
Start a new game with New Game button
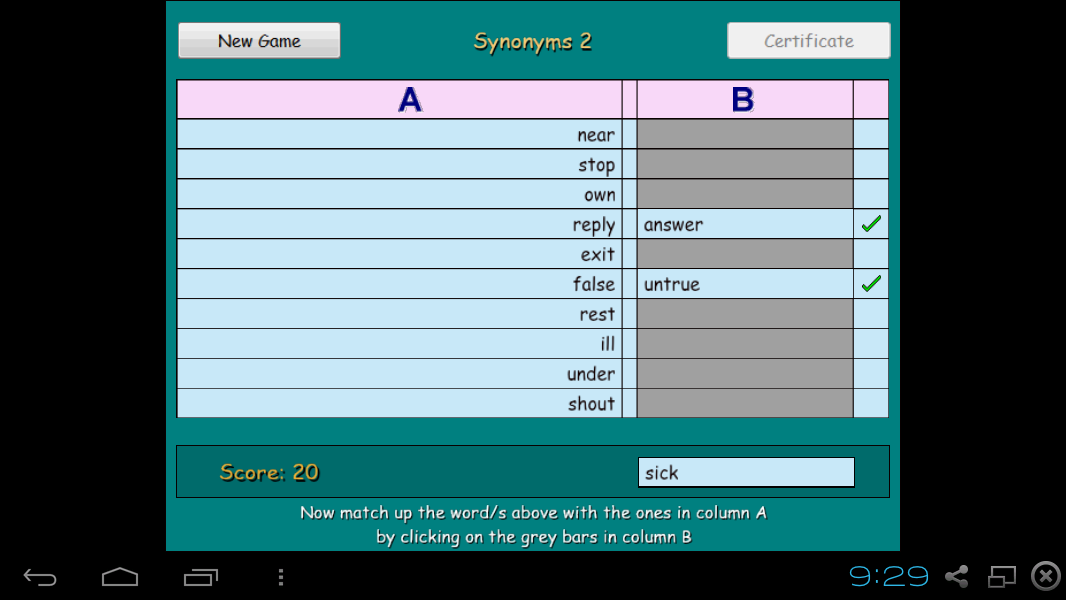click(x=259, y=41)
